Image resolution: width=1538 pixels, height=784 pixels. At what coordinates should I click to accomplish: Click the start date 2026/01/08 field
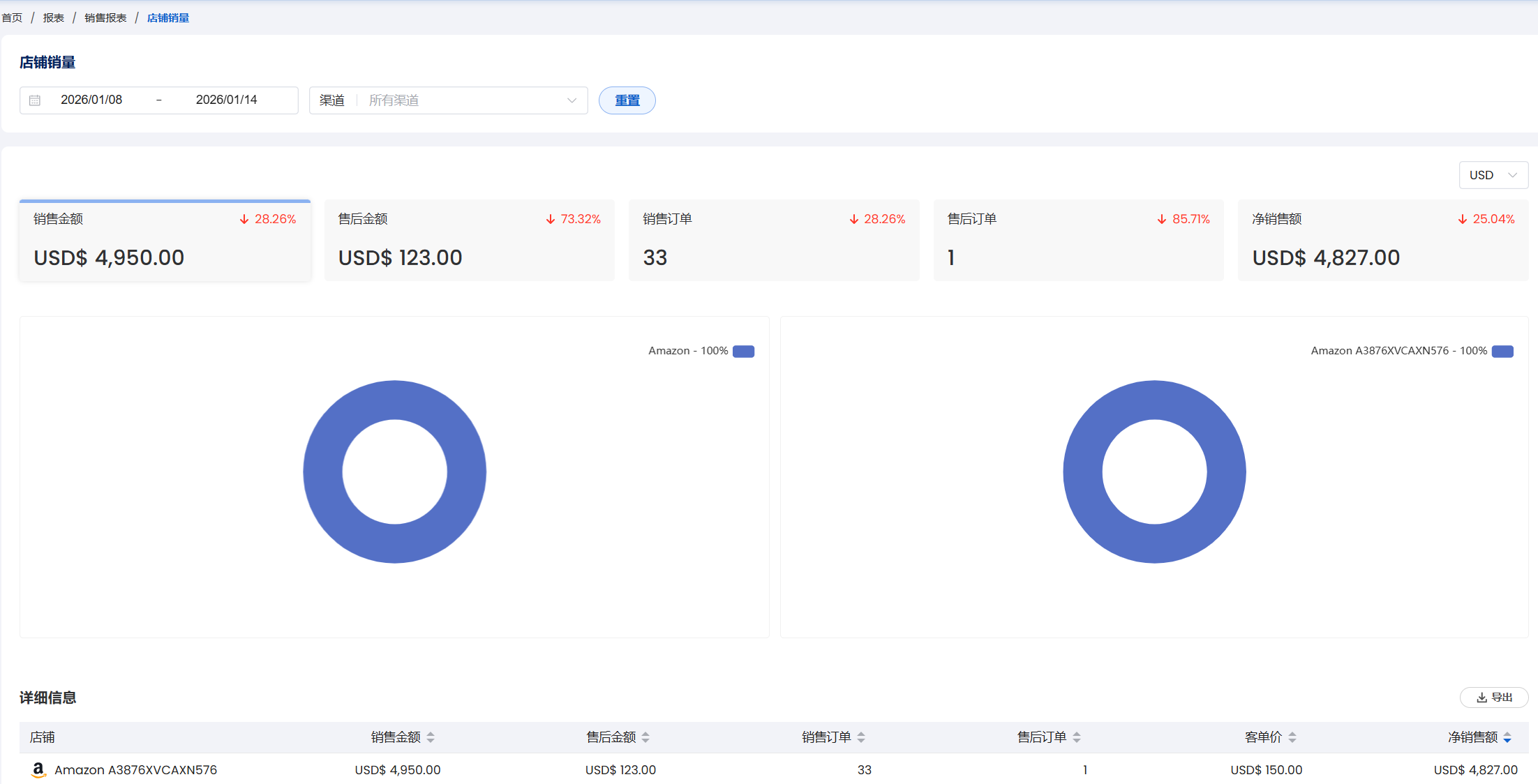tap(91, 100)
